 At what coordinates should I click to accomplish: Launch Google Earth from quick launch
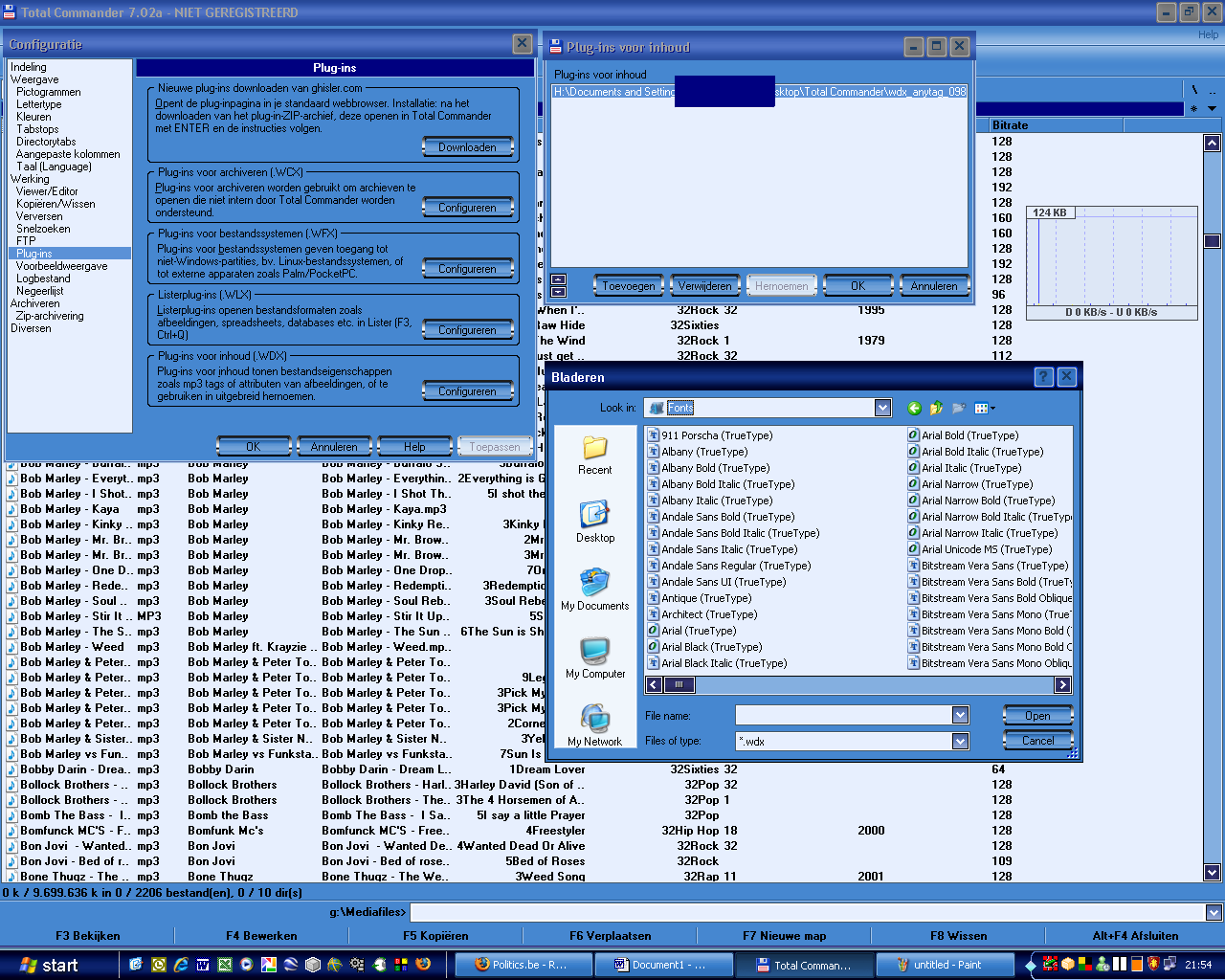click(291, 965)
